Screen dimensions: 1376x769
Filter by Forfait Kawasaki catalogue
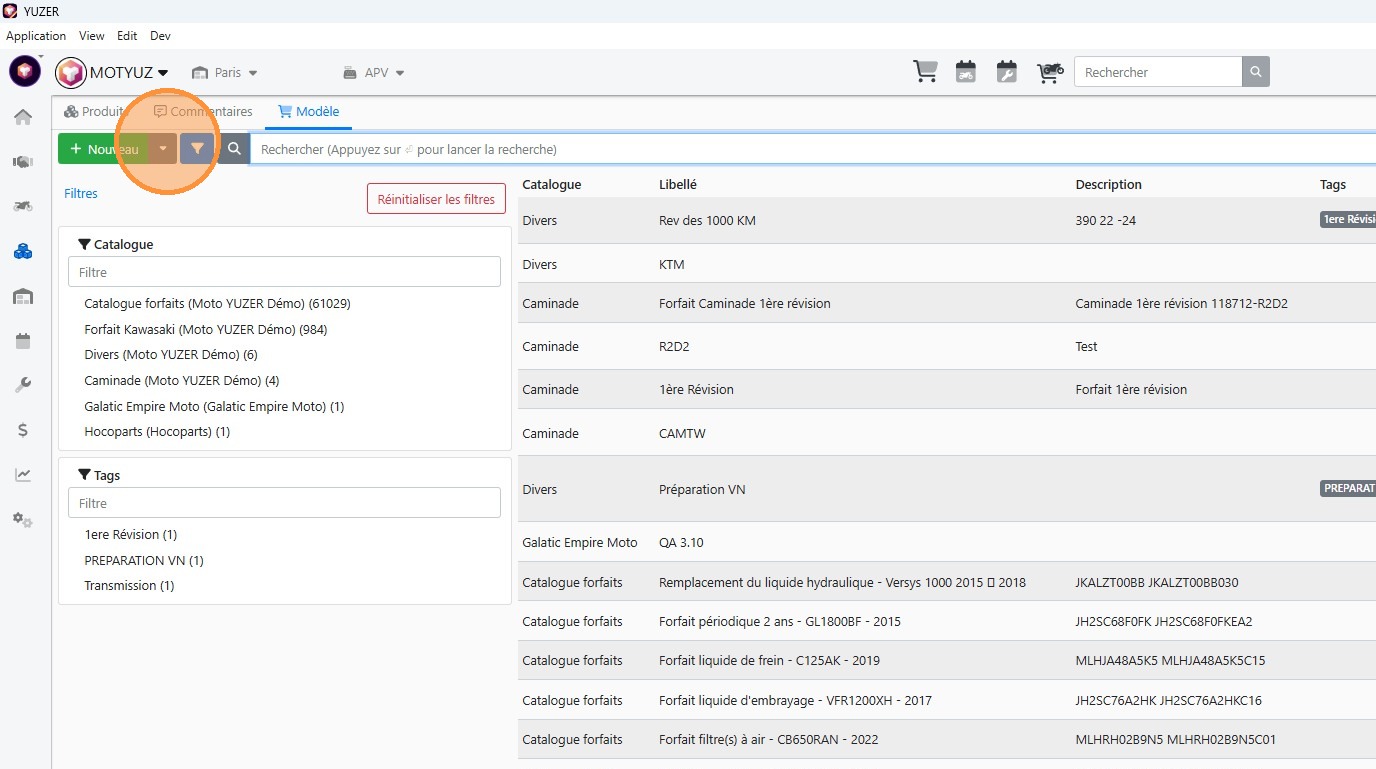click(x=205, y=329)
